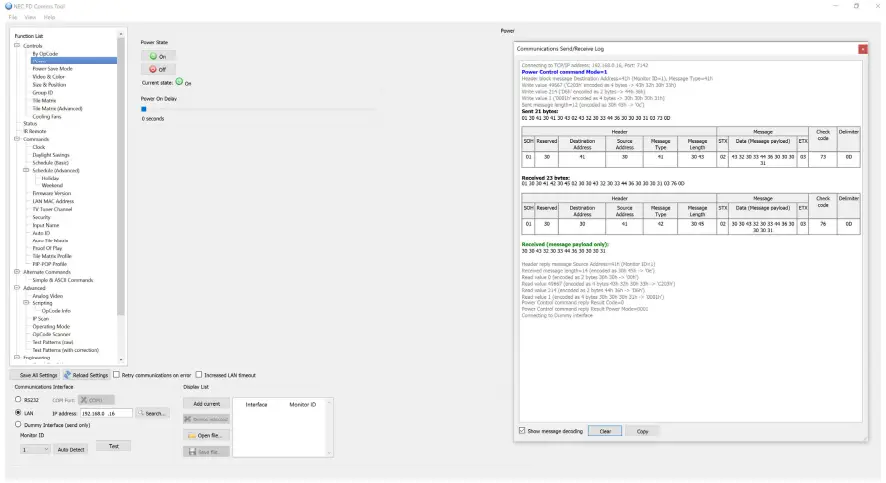886x483 pixels.
Task: Select Group ID tree item
Action: point(42,93)
